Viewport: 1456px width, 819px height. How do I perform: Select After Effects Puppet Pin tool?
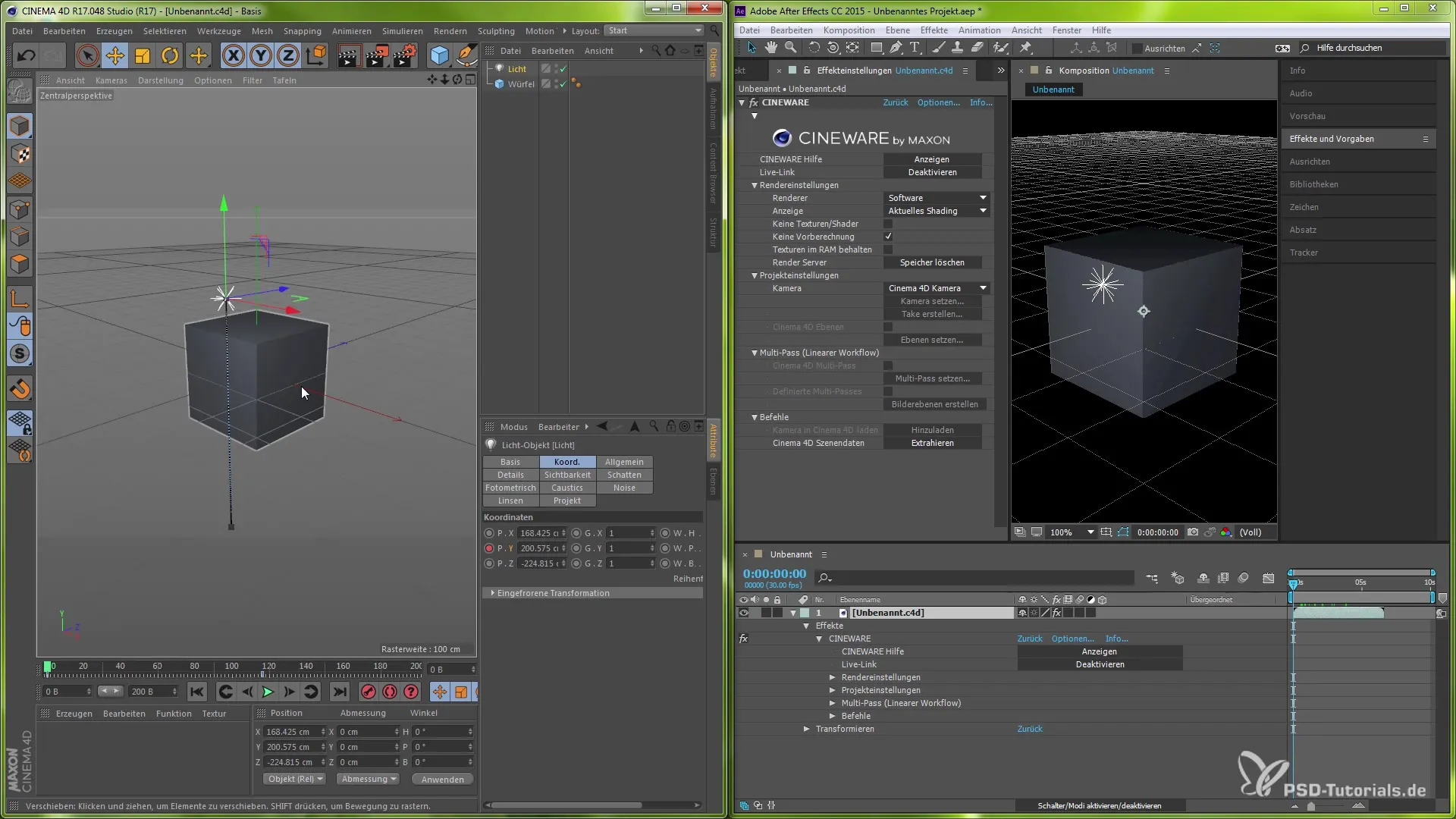coord(1025,48)
